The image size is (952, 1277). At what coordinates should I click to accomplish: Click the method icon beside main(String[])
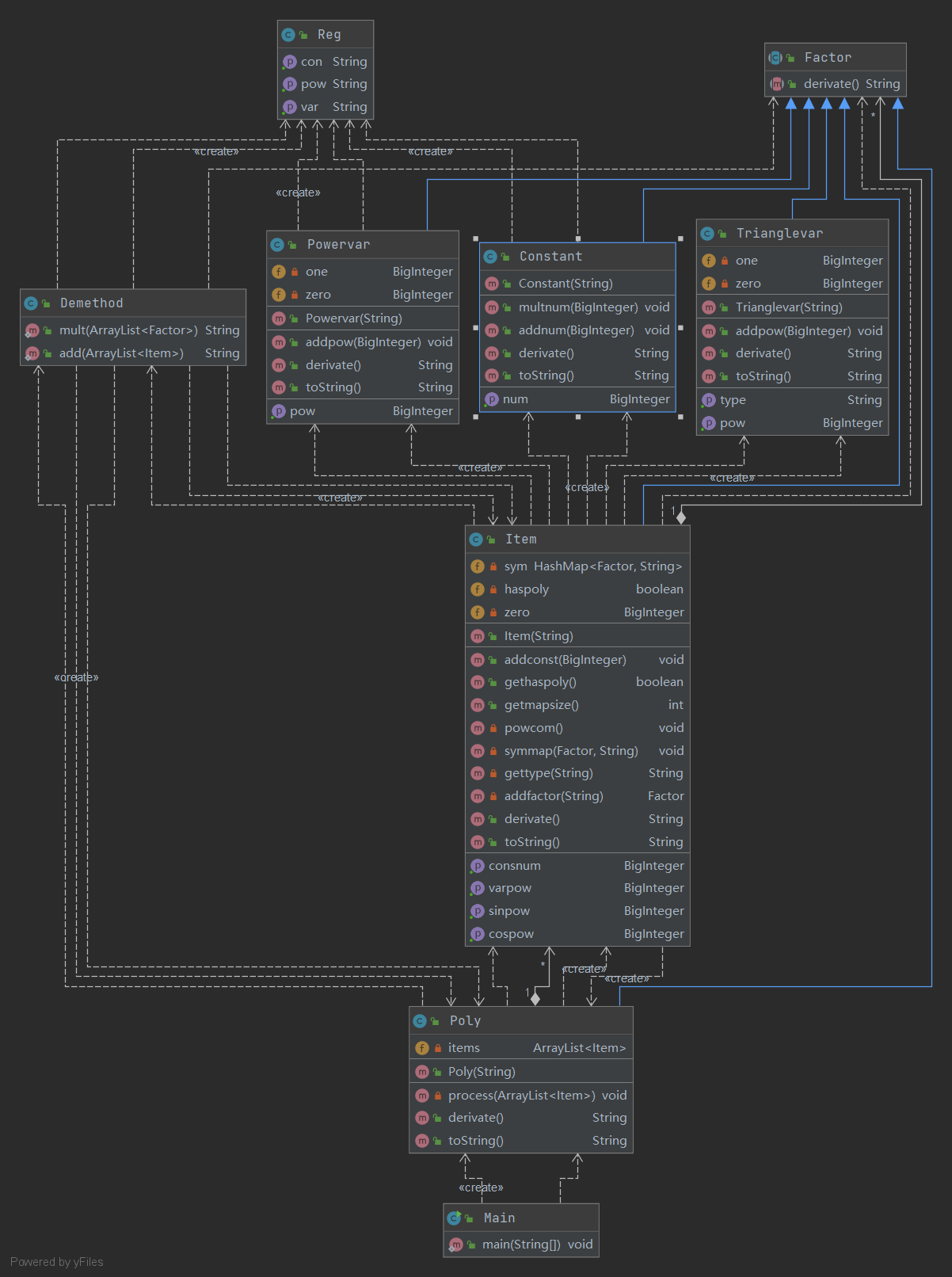pyautogui.click(x=456, y=1245)
